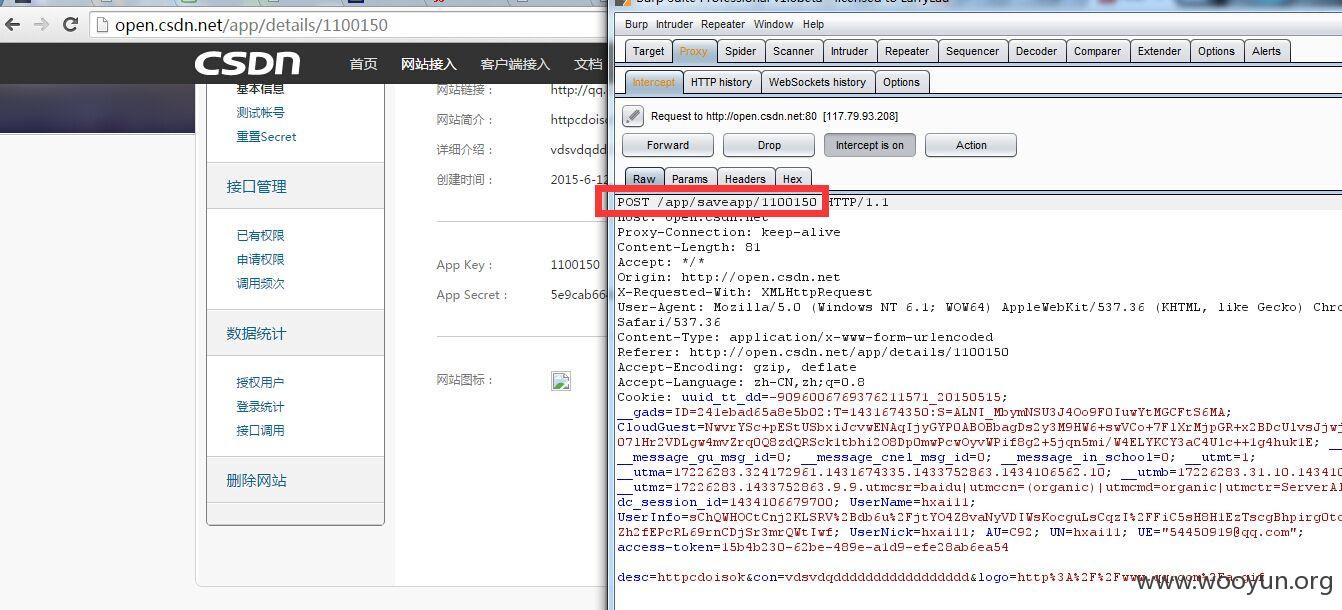Select the Proxy Options sub-tab
Screen dimensions: 1342x610
click(x=901, y=82)
